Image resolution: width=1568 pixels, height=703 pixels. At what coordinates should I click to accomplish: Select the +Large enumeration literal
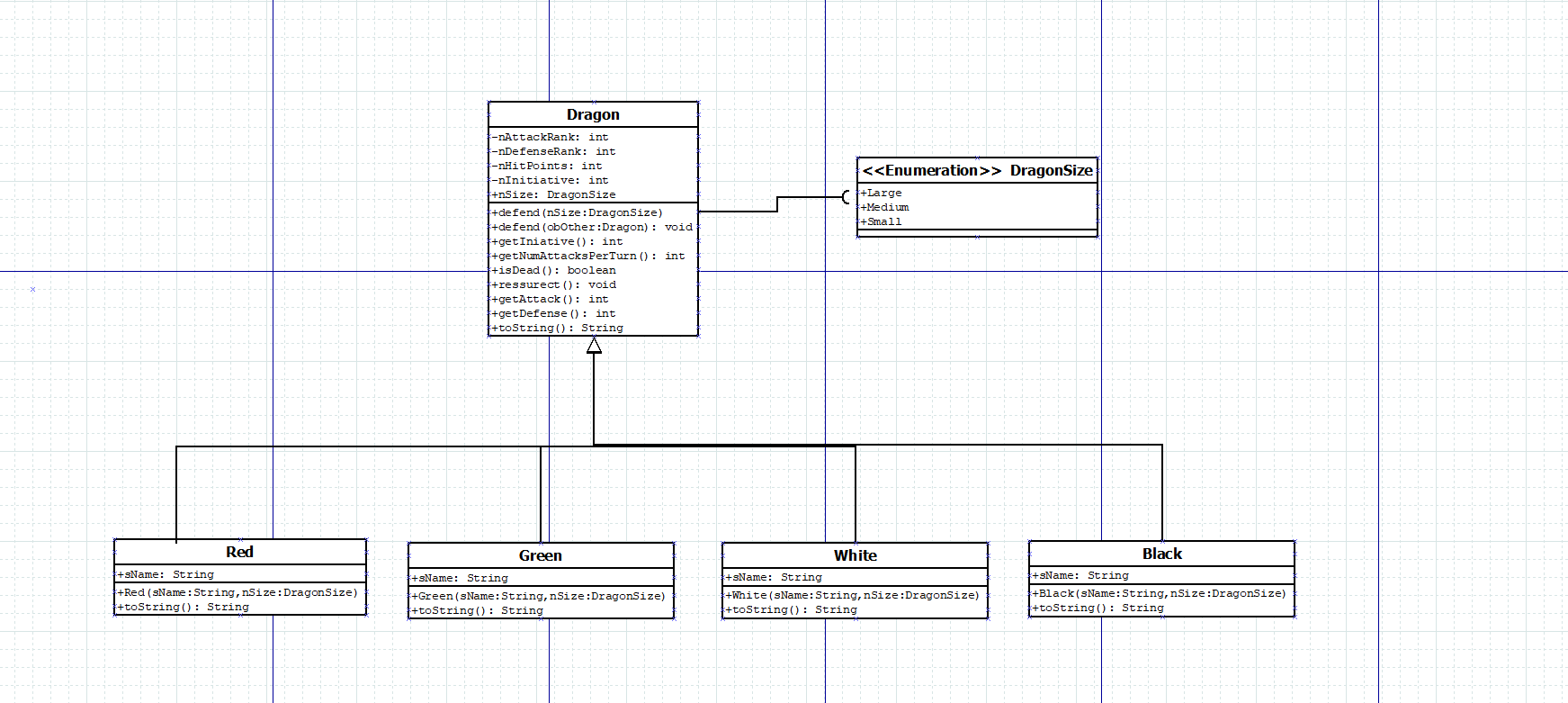coord(881,193)
